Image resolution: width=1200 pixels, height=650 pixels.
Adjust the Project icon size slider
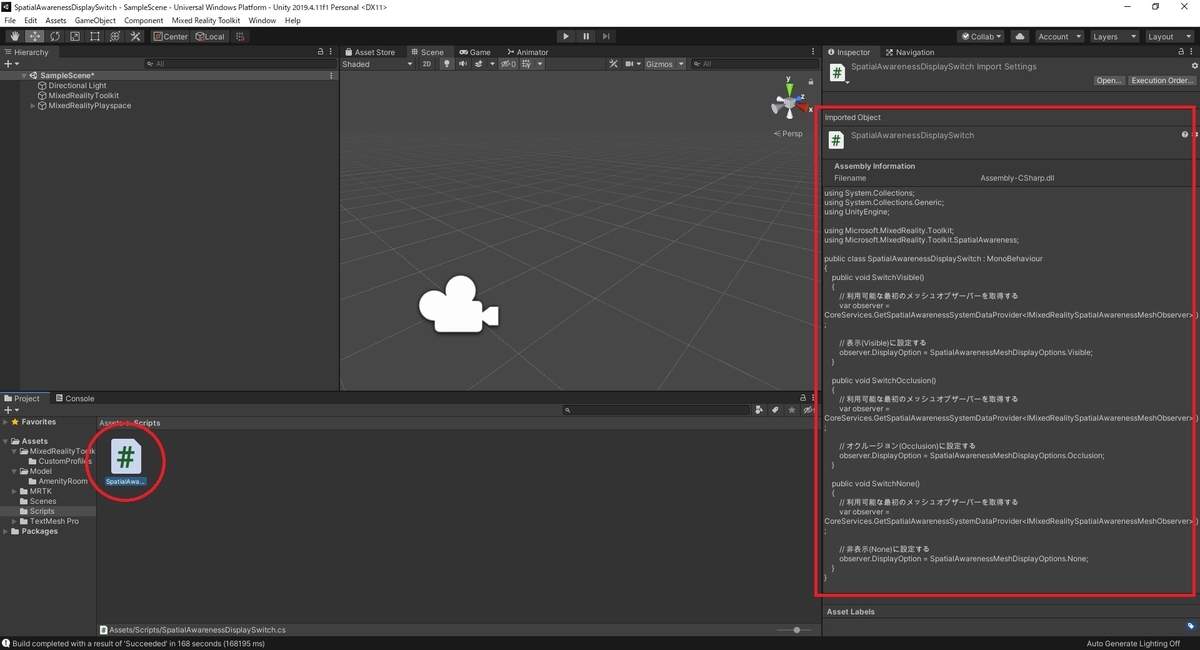pyautogui.click(x=795, y=630)
